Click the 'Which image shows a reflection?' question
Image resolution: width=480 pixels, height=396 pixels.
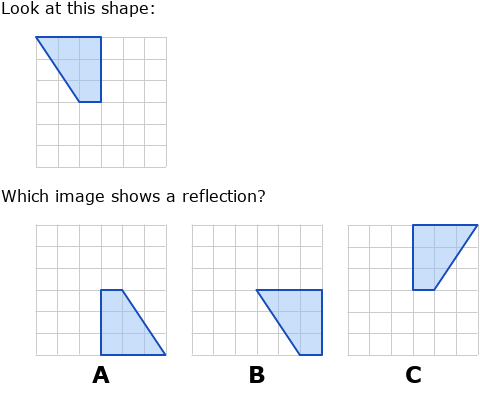[x=133, y=196]
